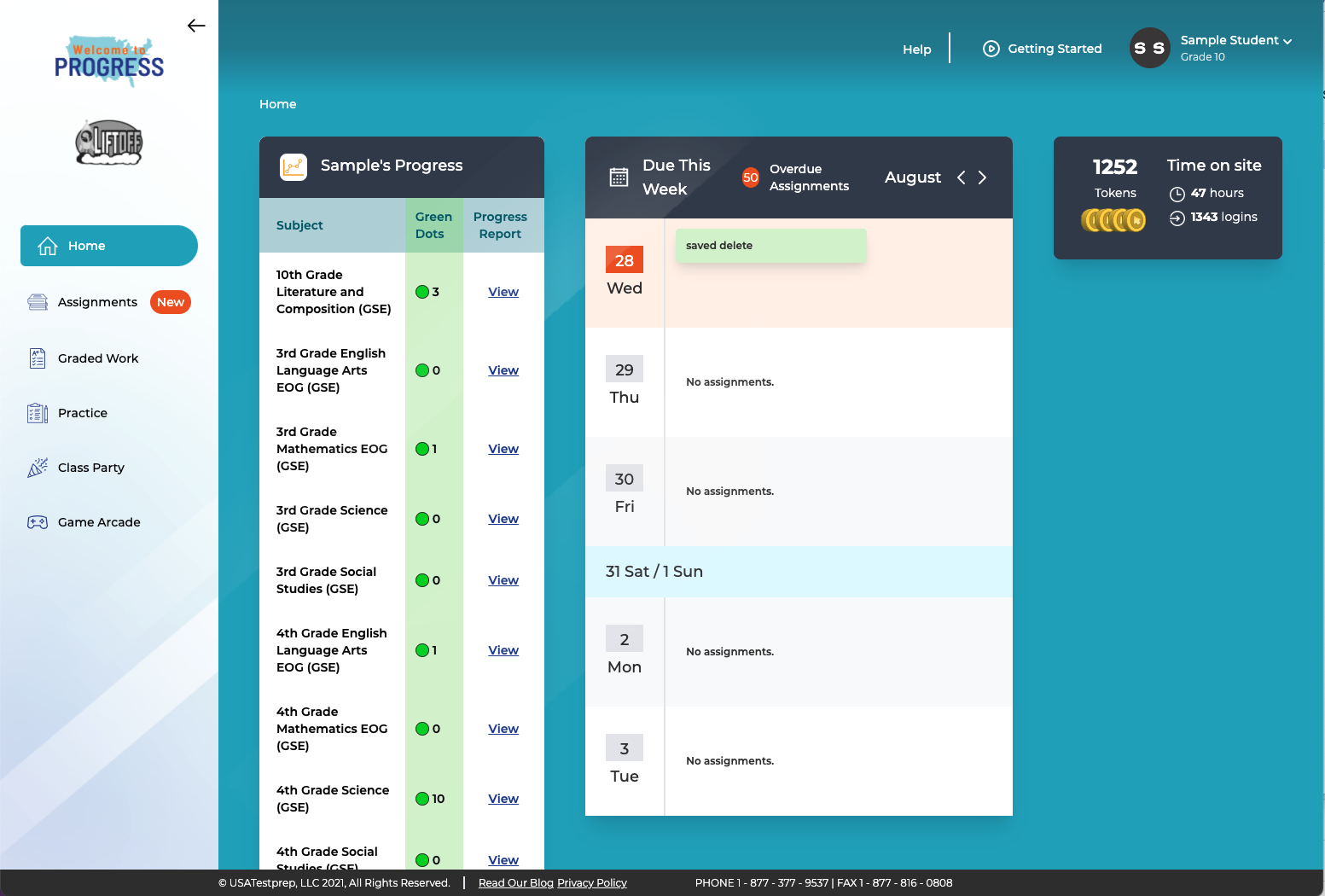Advance to next month with right chevron

(982, 177)
